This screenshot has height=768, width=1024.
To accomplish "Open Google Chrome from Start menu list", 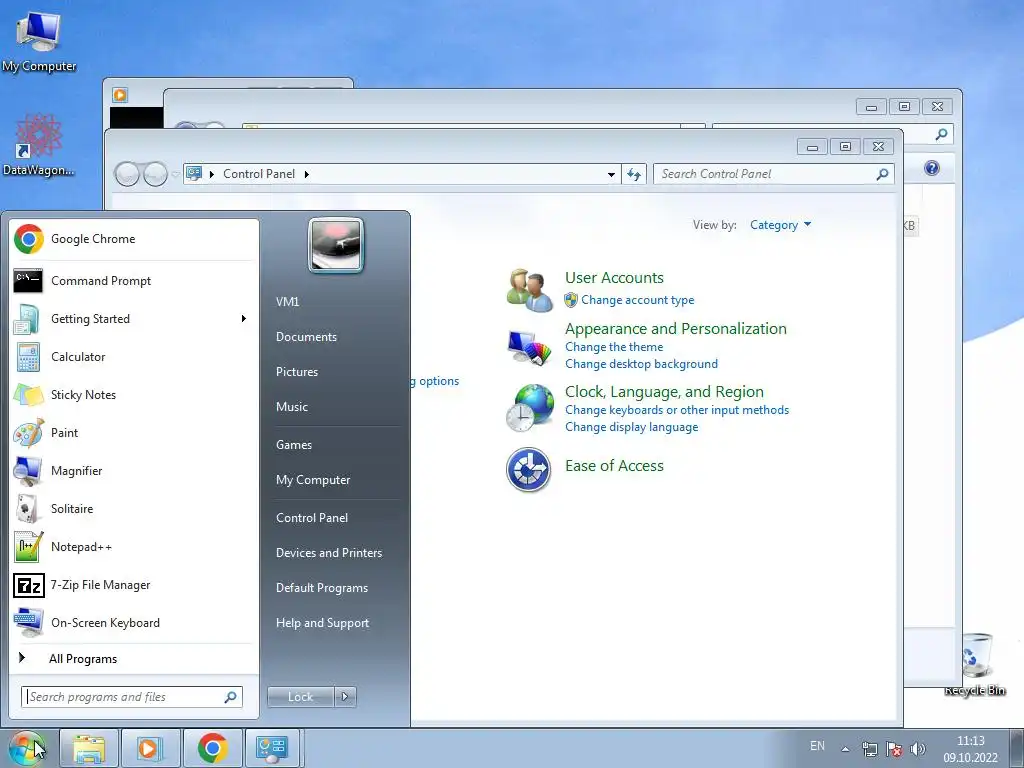I will pos(133,239).
